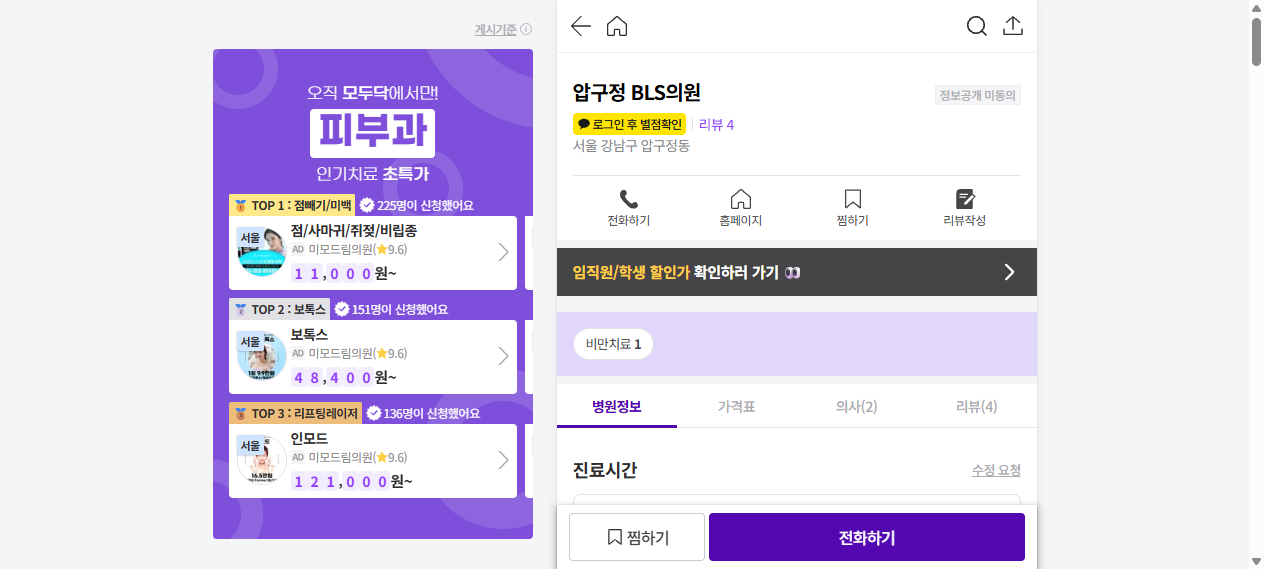Toggle the bottom 찜하기 bookmark button
Viewport: 1264px width, 569px height.
tap(637, 537)
